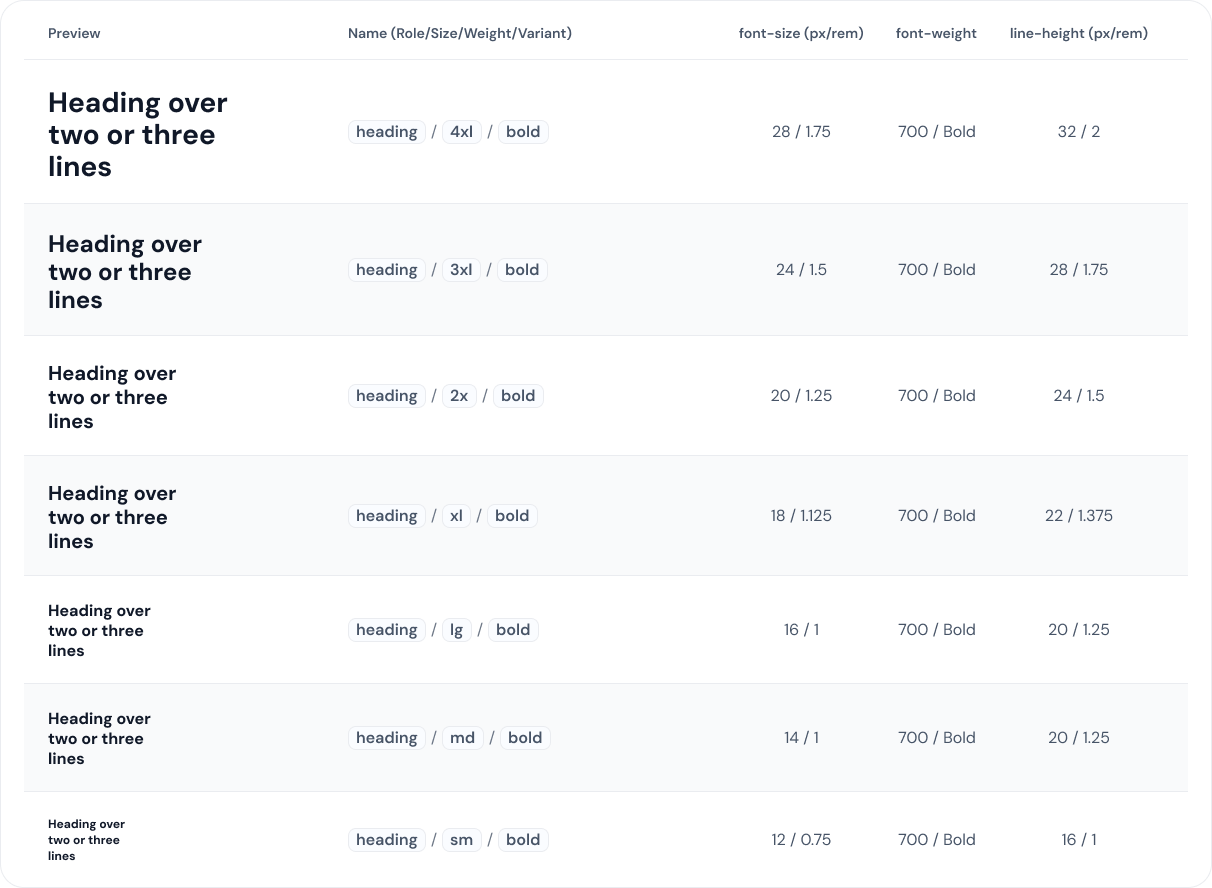Click the 'line-height (px/rem)' column header
The width and height of the screenshot is (1212, 888).
pos(1079,33)
